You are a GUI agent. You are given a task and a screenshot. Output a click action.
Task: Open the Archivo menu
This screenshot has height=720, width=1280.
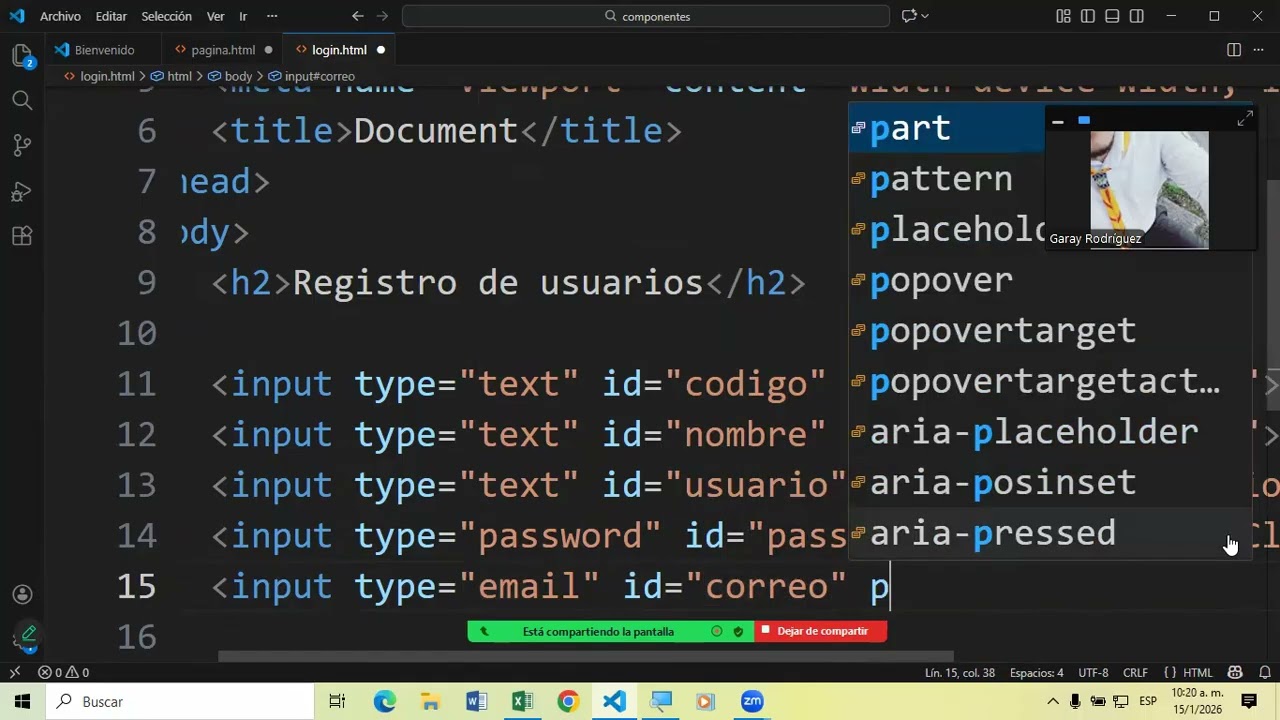click(x=60, y=16)
